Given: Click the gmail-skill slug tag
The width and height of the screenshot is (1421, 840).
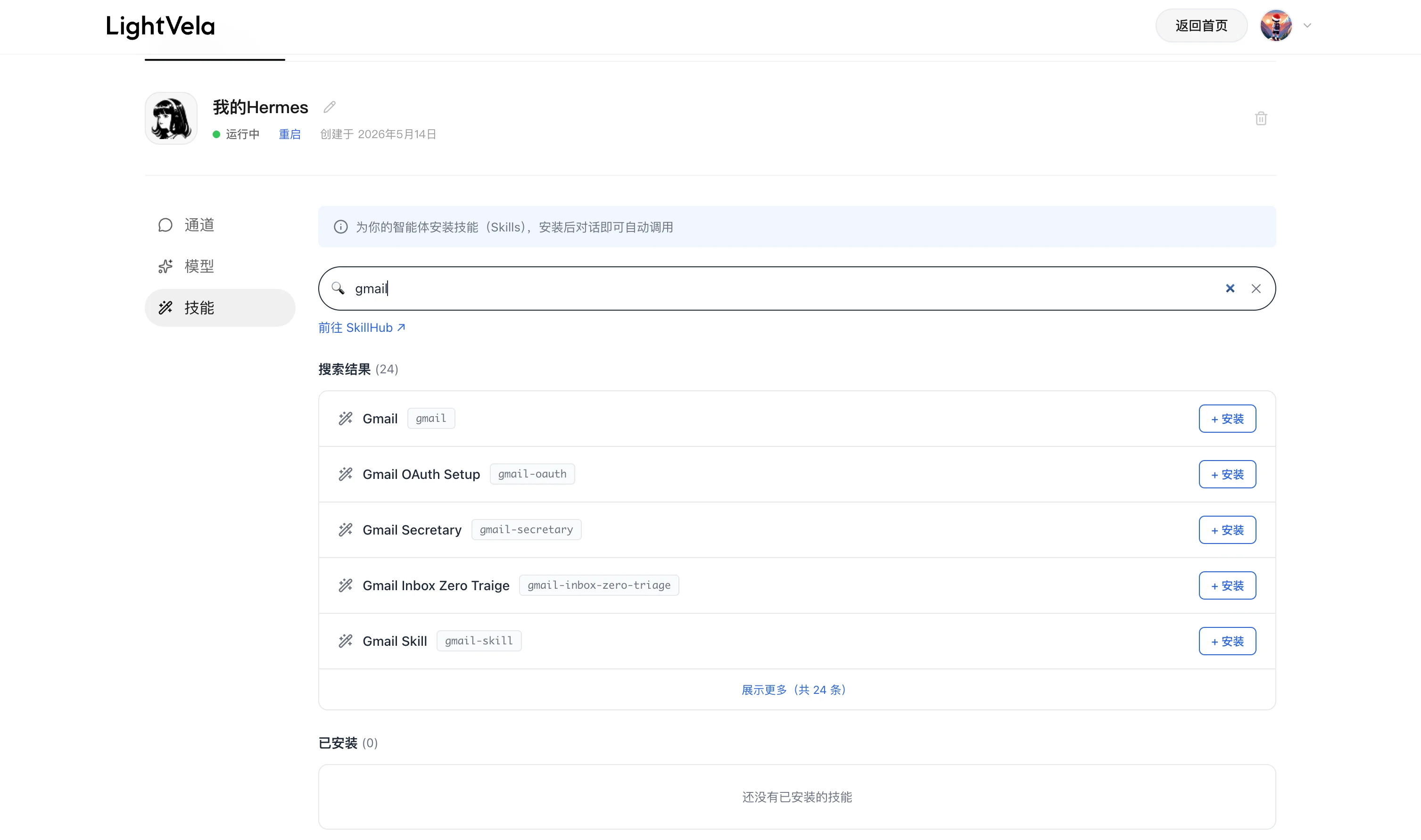Looking at the screenshot, I should (479, 641).
